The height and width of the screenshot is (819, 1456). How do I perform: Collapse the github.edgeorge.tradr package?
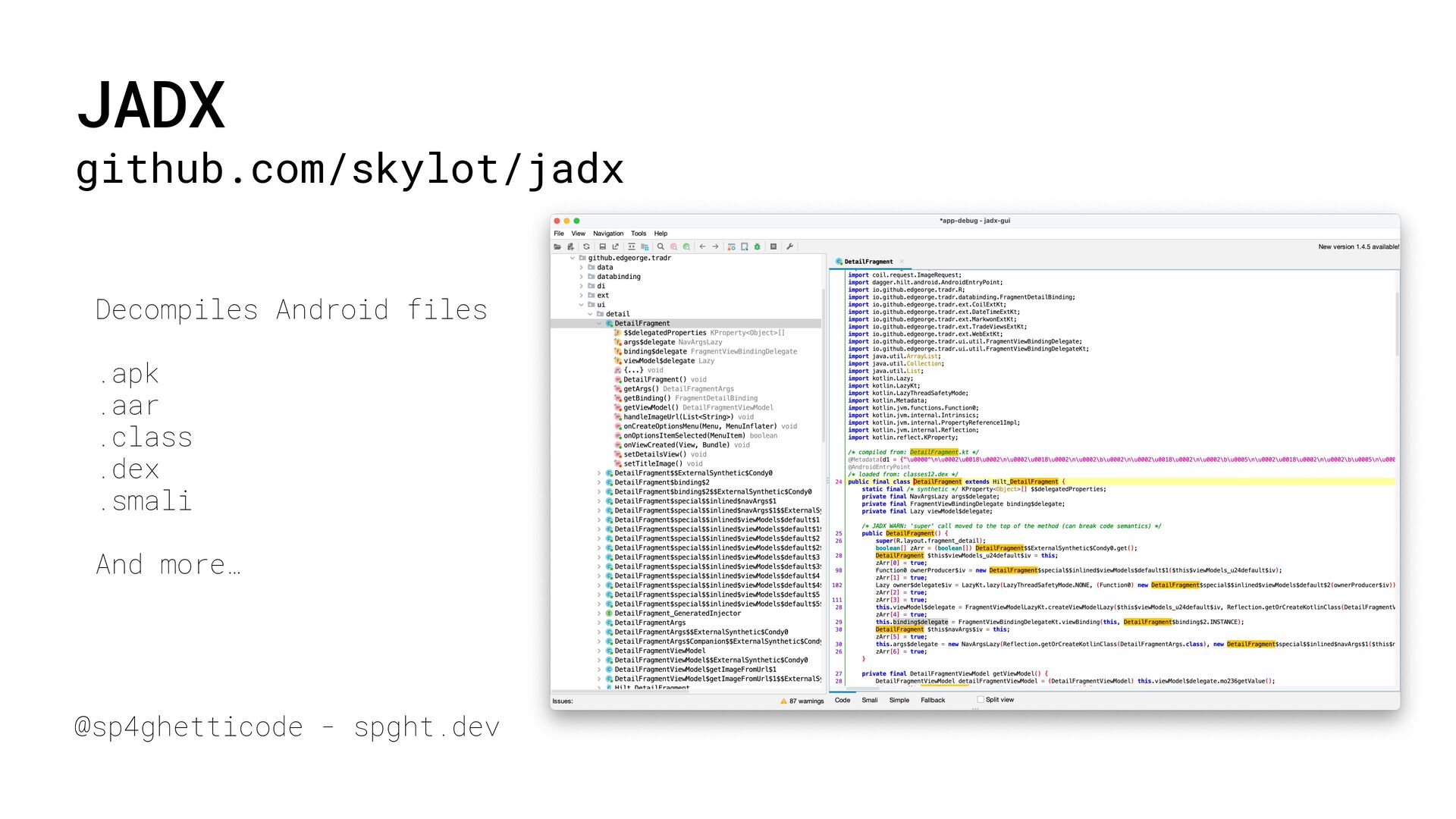click(573, 258)
